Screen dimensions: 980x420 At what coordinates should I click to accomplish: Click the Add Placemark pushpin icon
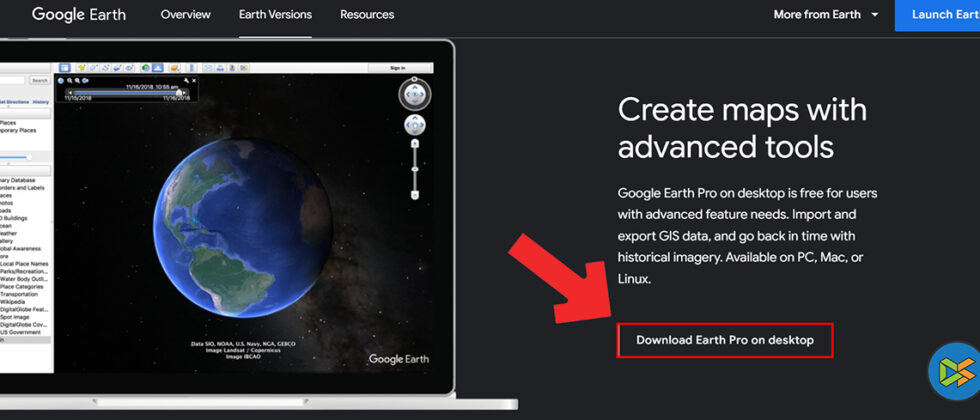pyautogui.click(x=82, y=68)
